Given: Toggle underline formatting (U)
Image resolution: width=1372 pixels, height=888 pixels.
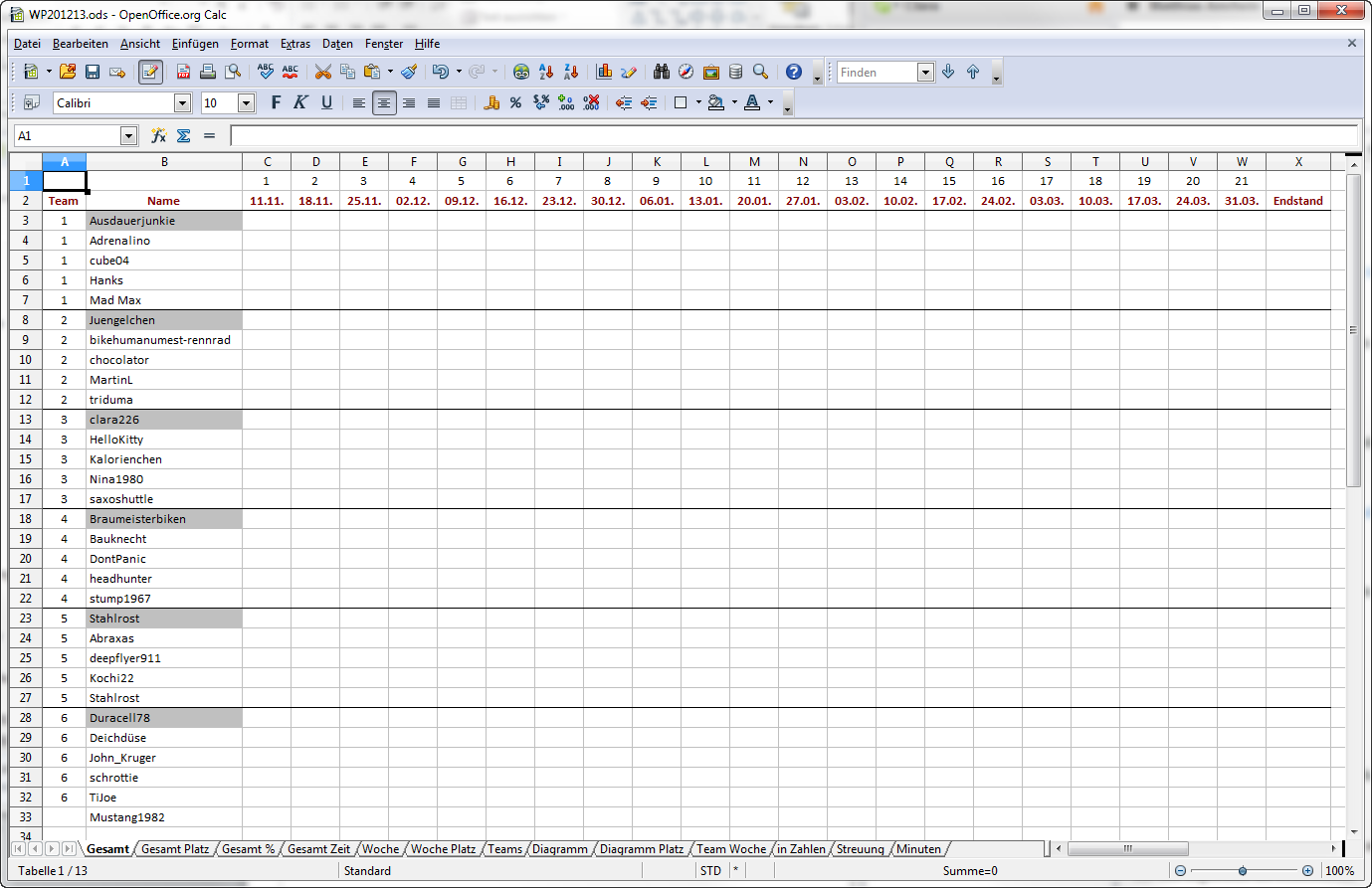Looking at the screenshot, I should (x=326, y=102).
